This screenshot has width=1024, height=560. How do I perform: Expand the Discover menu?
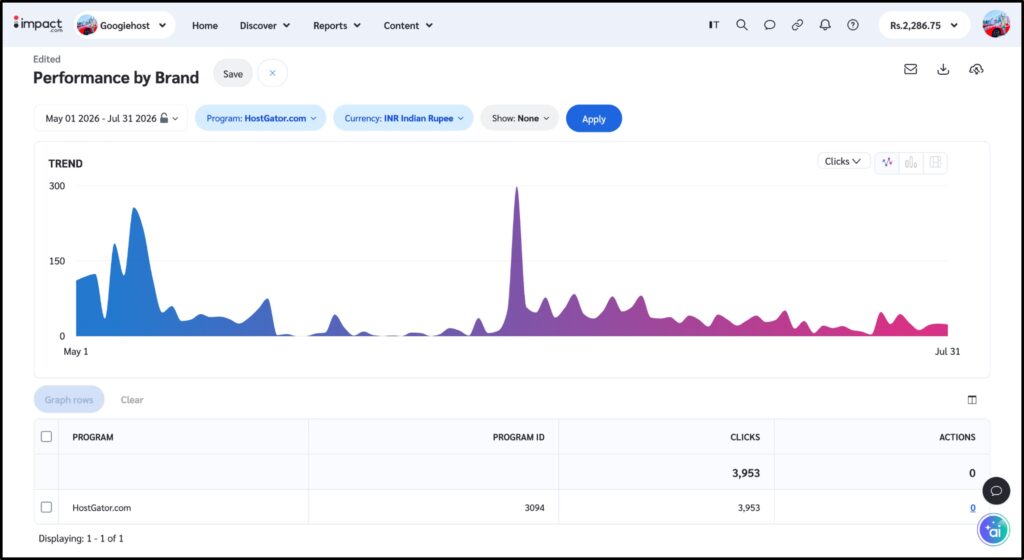[264, 25]
